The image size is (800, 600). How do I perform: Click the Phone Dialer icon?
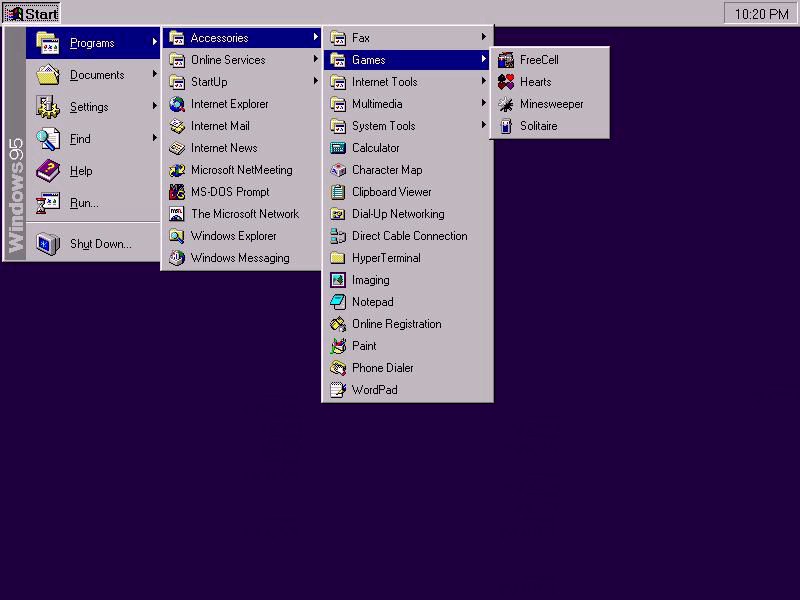(338, 368)
